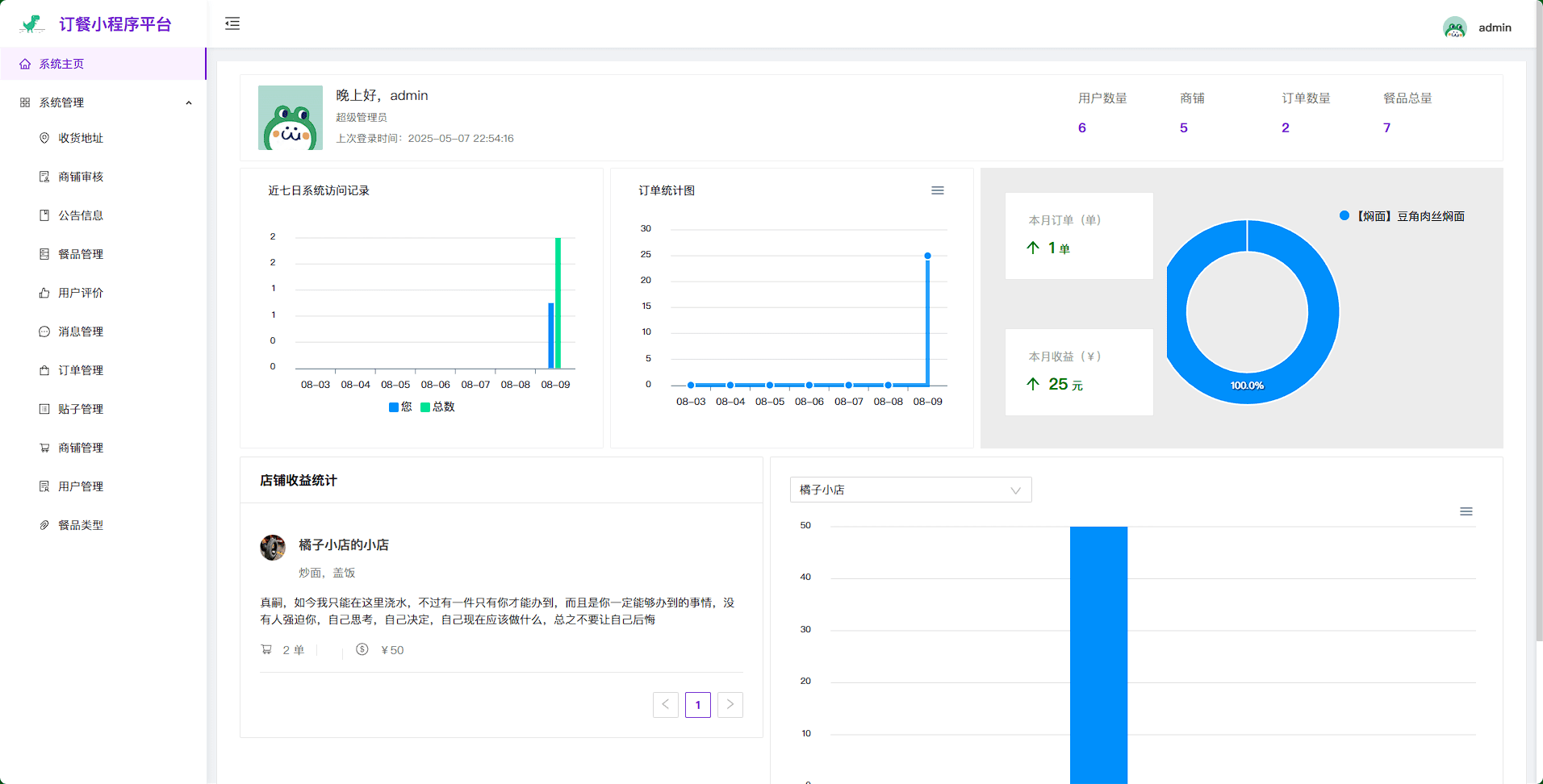Image resolution: width=1543 pixels, height=784 pixels.
Task: Click the location pin icon for 收货地址
Action: [44, 138]
